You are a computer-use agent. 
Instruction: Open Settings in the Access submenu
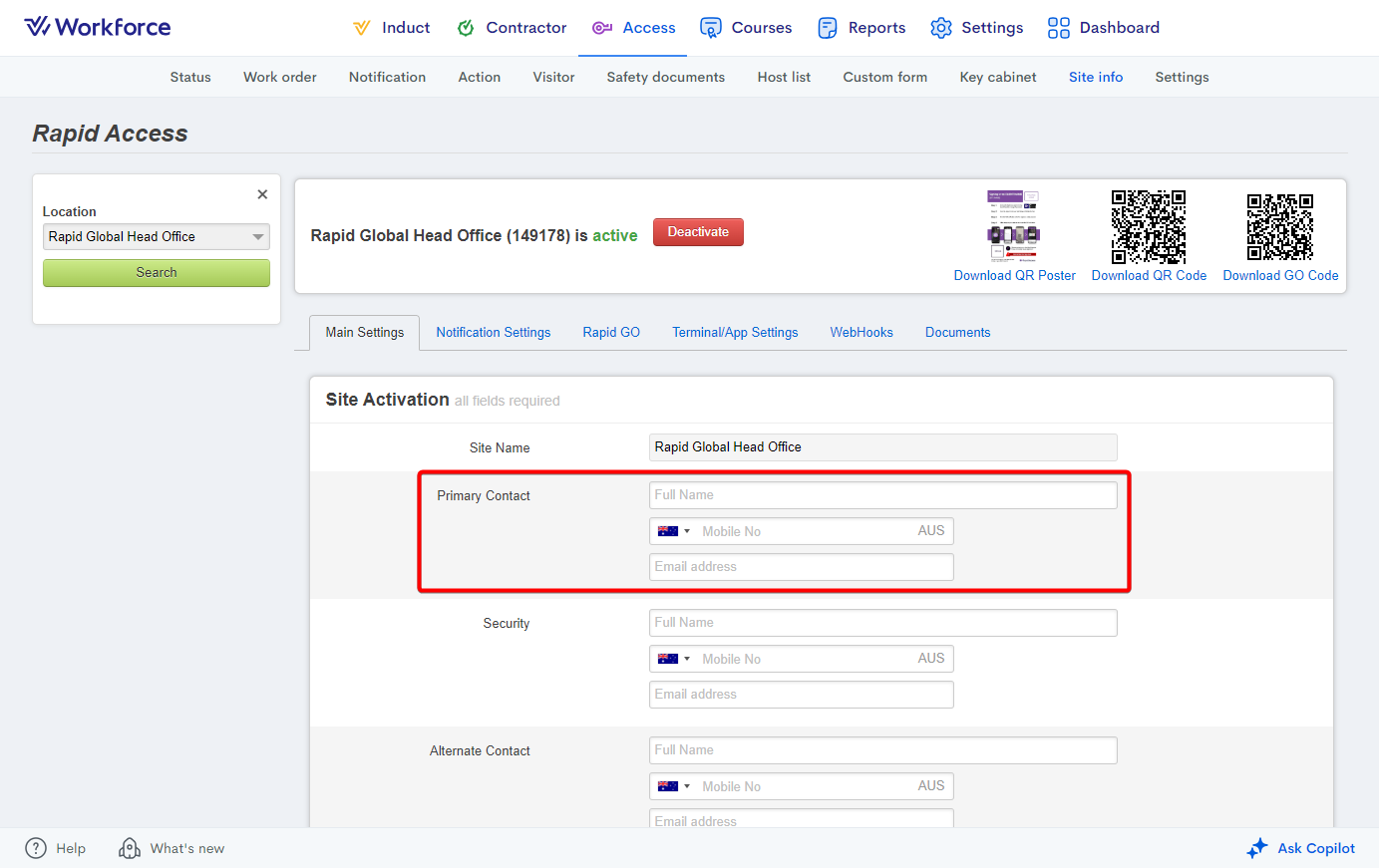coord(1182,77)
